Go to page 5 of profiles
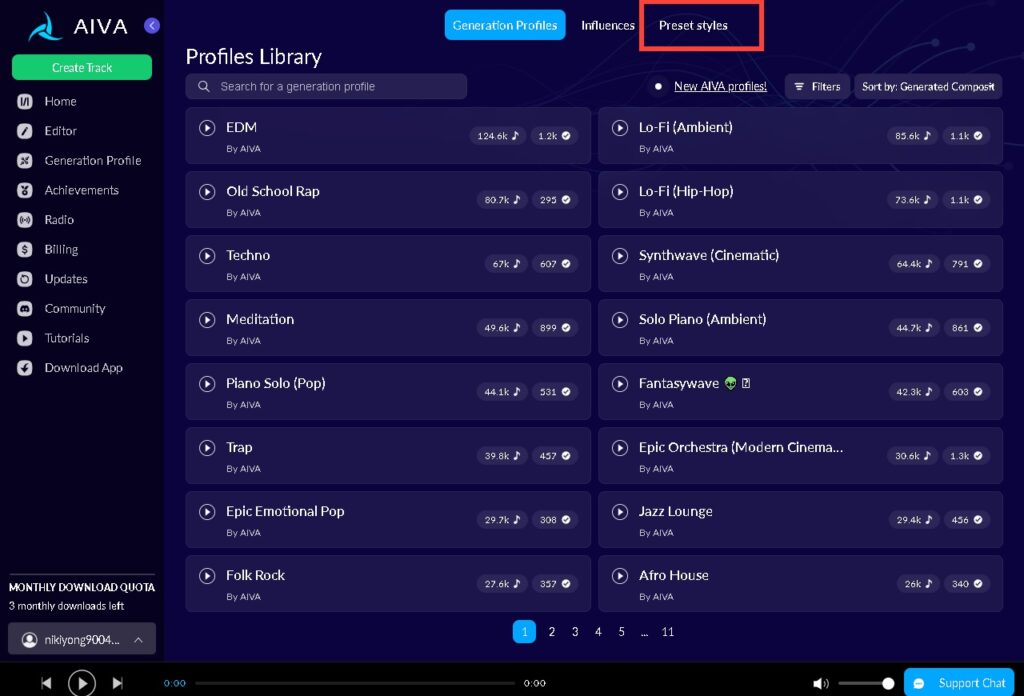 coord(621,631)
